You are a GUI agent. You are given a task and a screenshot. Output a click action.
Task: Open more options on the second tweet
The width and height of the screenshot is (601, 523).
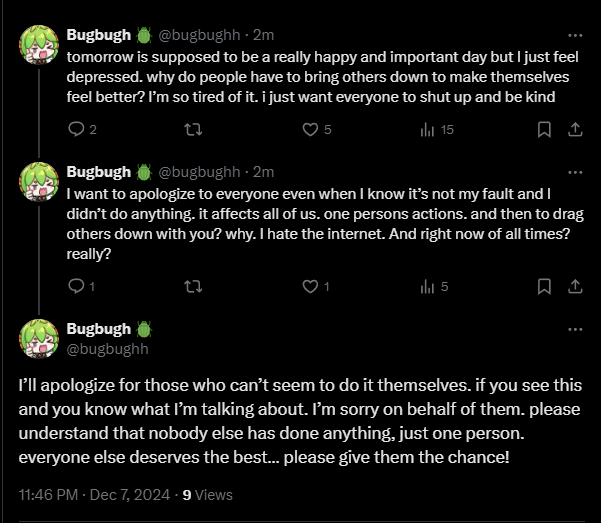574,171
